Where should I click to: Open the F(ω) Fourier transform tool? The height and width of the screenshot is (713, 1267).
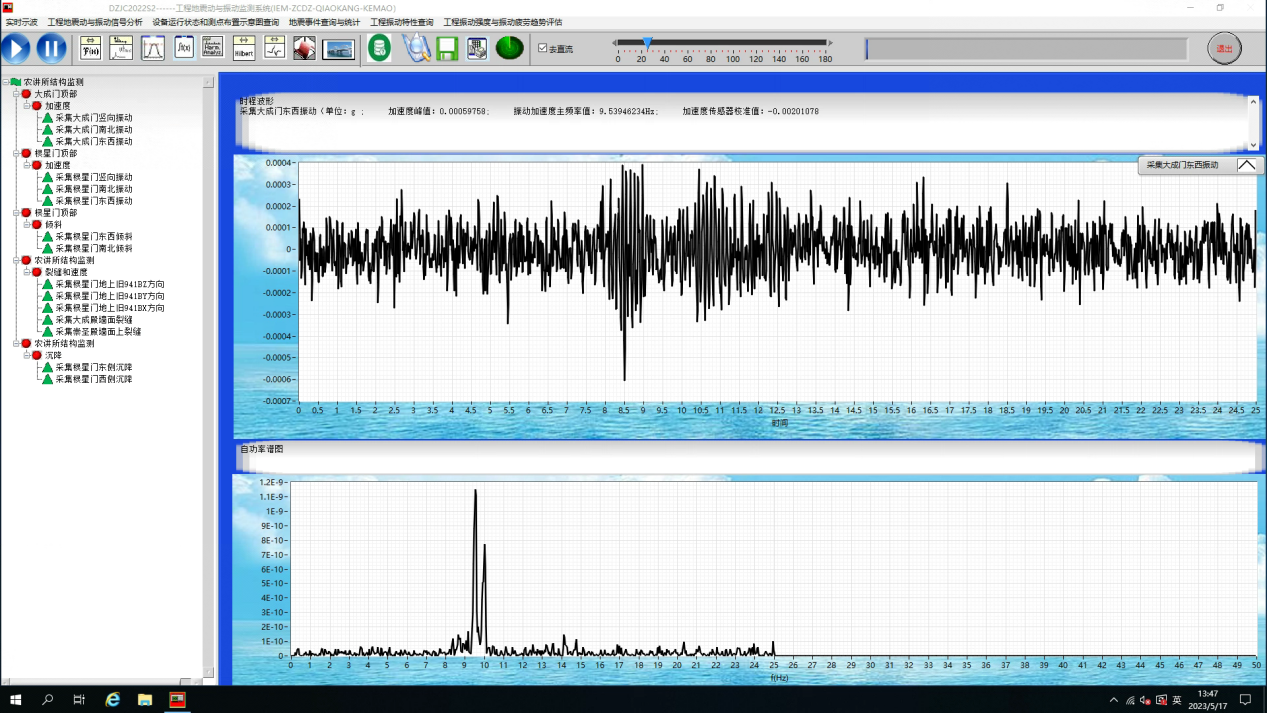pos(91,48)
